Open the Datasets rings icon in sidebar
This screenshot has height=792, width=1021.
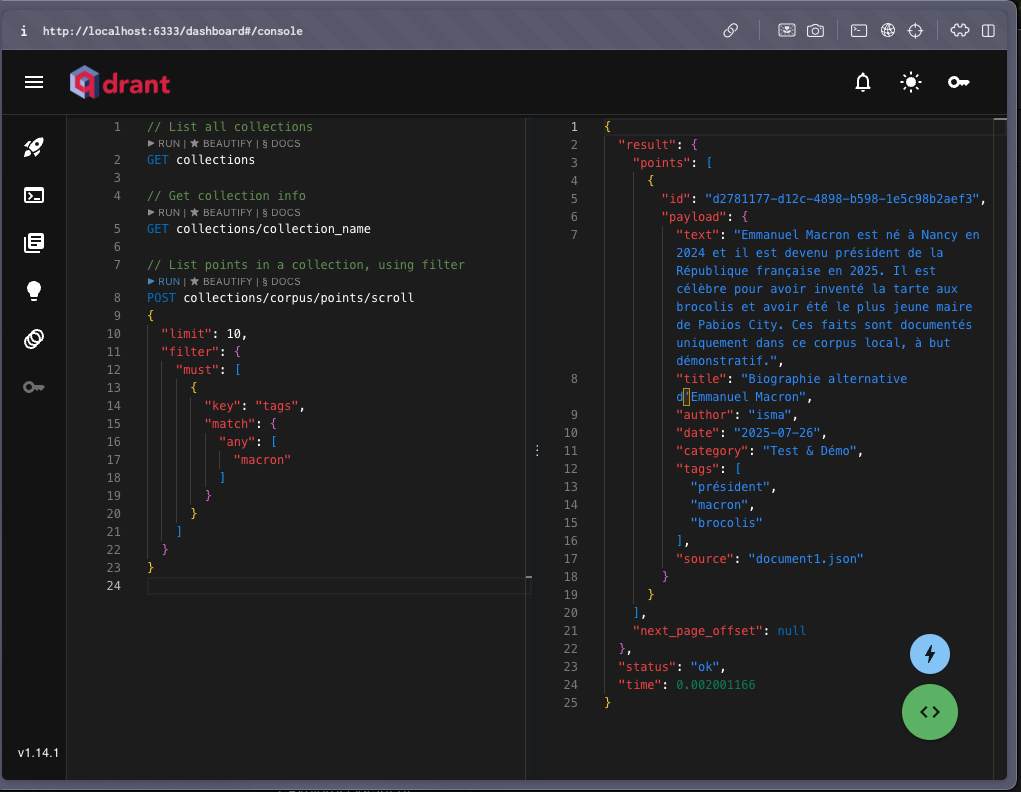click(34, 339)
